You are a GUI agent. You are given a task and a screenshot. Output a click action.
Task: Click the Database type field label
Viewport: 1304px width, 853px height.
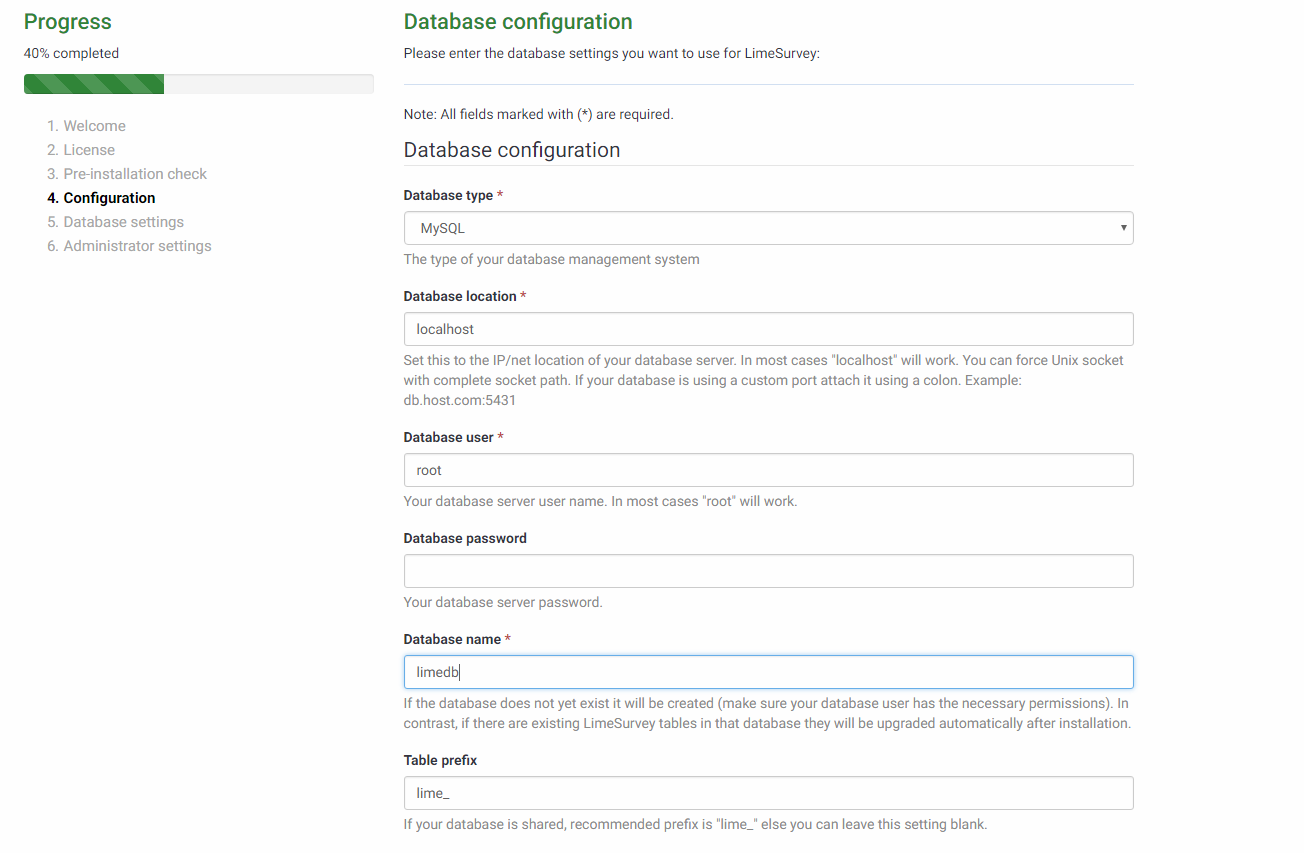448,195
